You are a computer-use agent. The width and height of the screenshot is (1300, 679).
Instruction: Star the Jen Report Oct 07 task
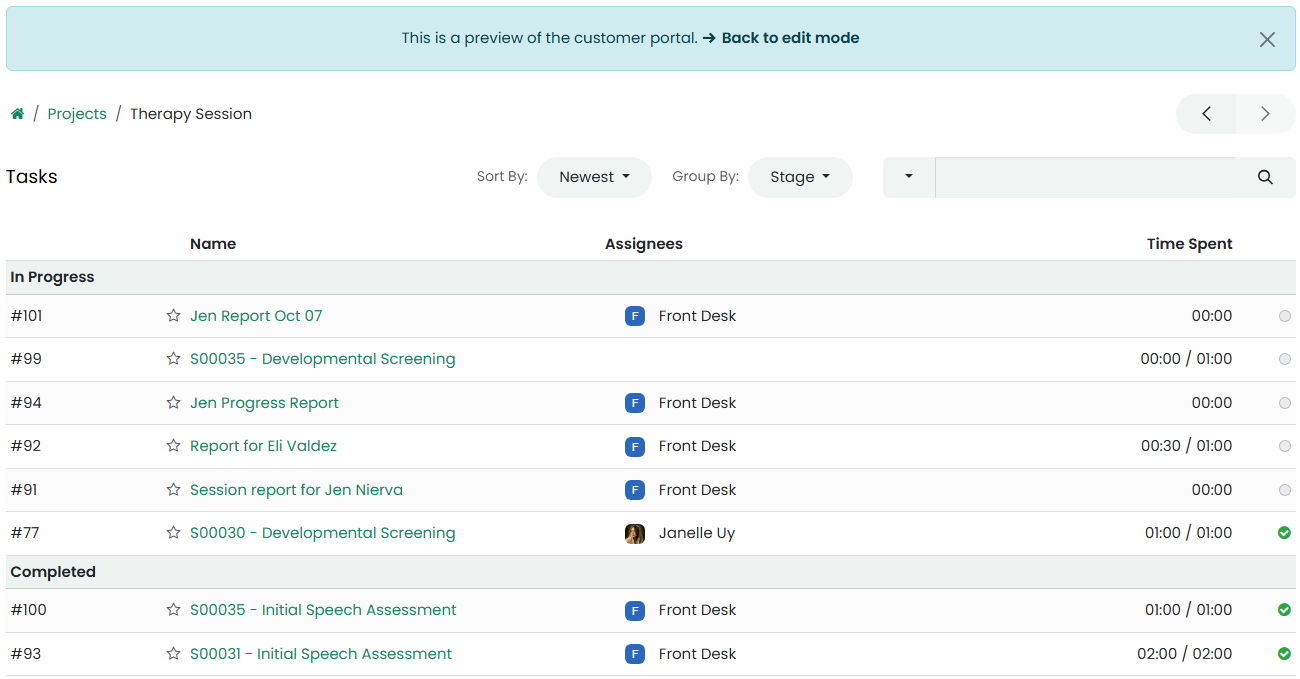click(173, 316)
